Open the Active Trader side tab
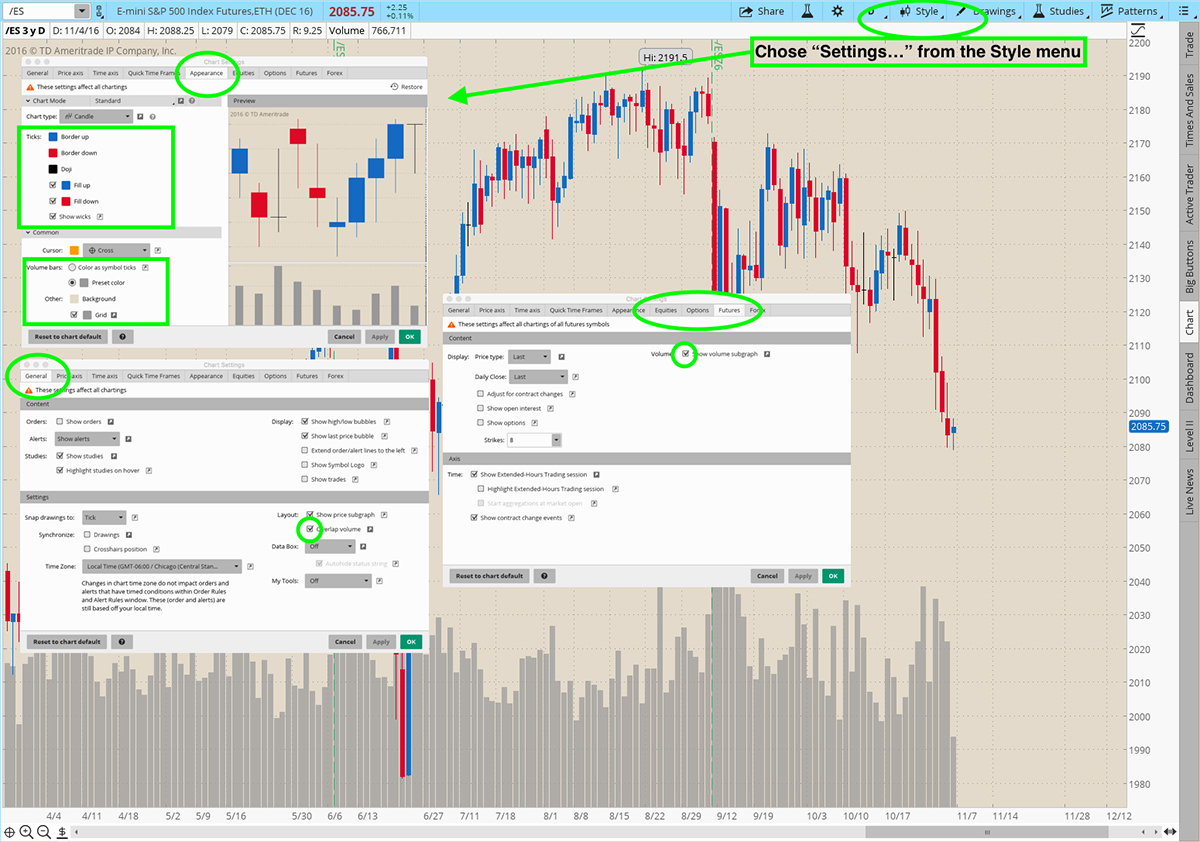Screen dimensions: 1200x842 (x=1189, y=194)
